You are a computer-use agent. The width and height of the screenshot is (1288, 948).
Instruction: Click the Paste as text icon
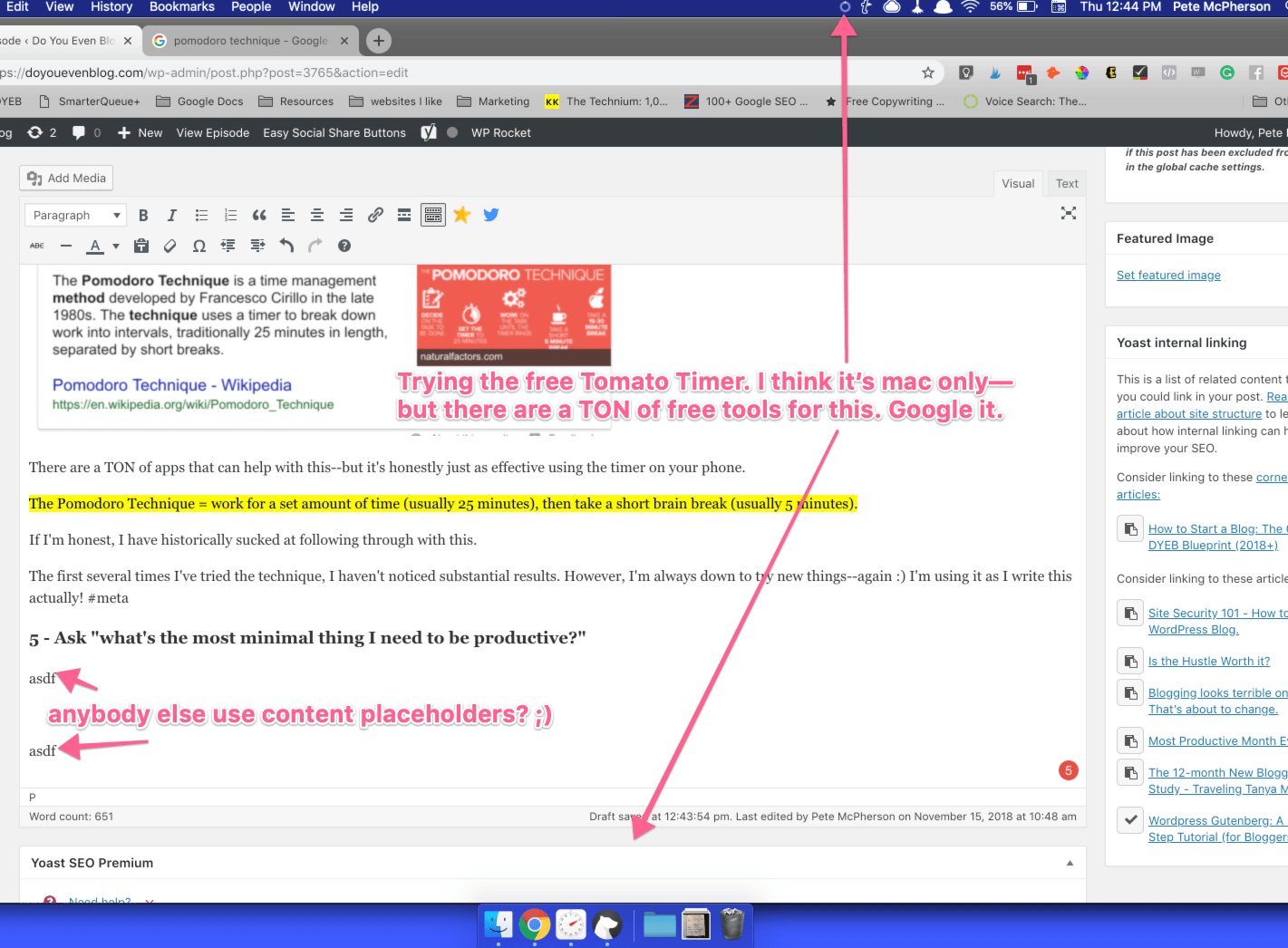(x=140, y=246)
